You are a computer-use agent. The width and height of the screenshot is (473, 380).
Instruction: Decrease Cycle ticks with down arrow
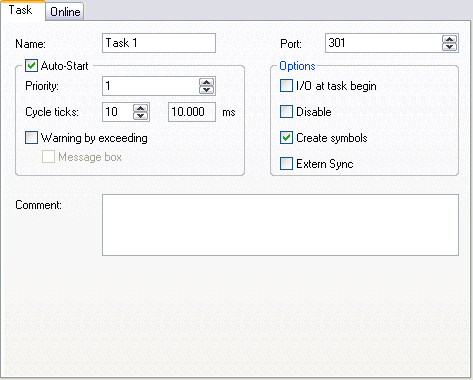(x=141, y=116)
